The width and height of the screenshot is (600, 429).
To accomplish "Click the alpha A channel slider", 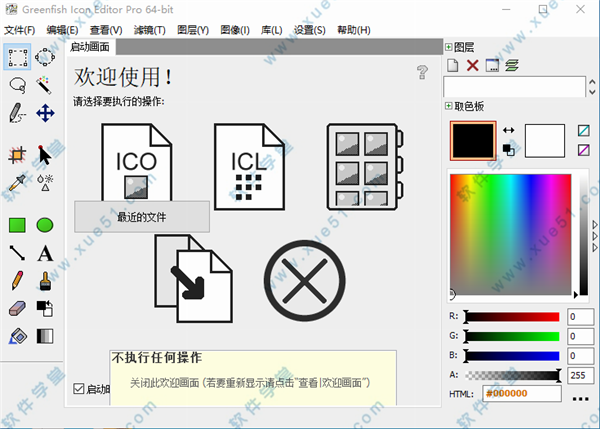I will 513,375.
